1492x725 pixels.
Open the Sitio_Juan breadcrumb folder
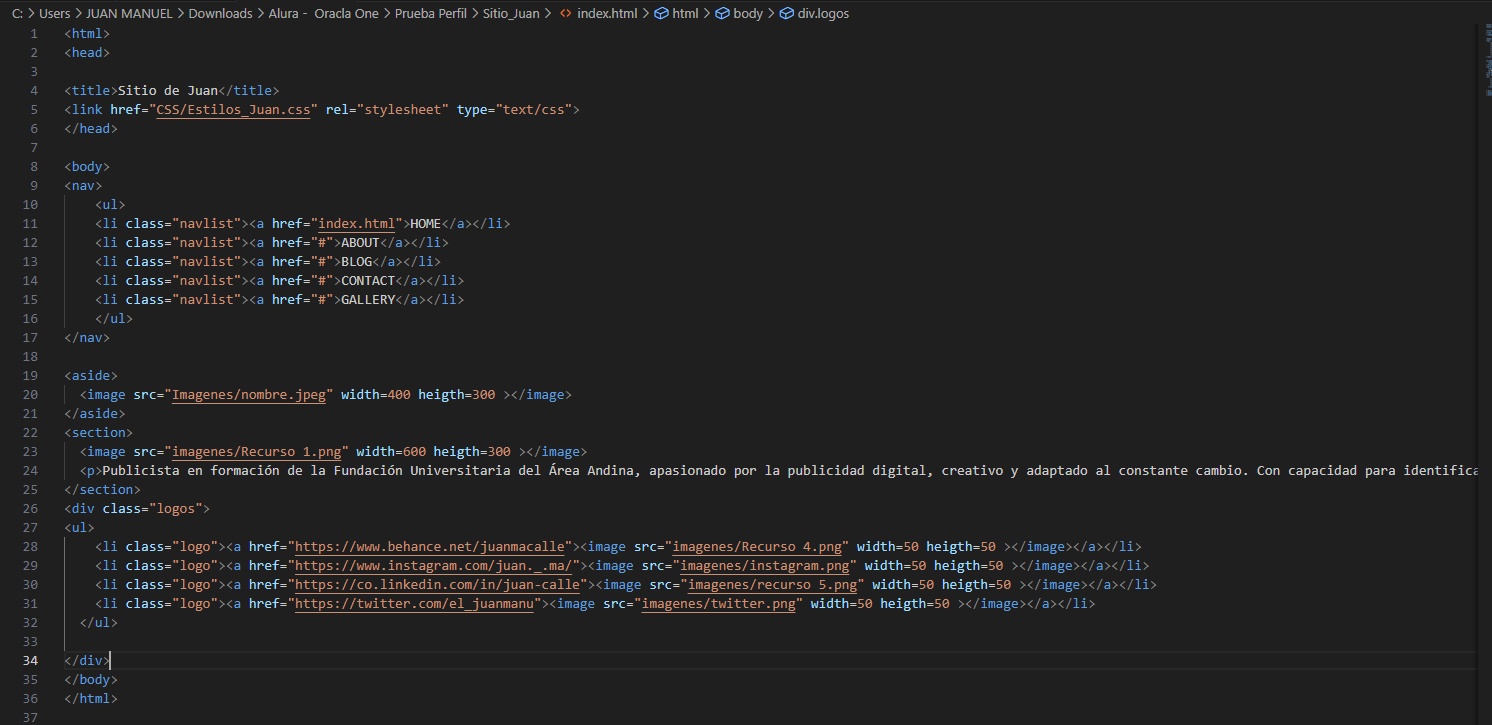coord(512,14)
